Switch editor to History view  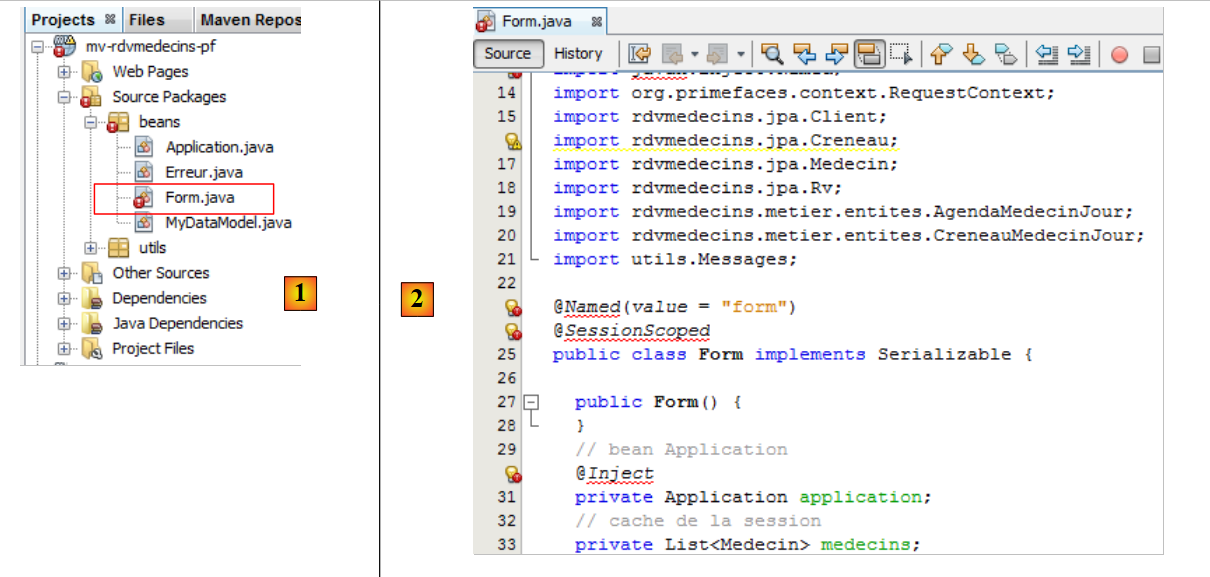point(578,54)
